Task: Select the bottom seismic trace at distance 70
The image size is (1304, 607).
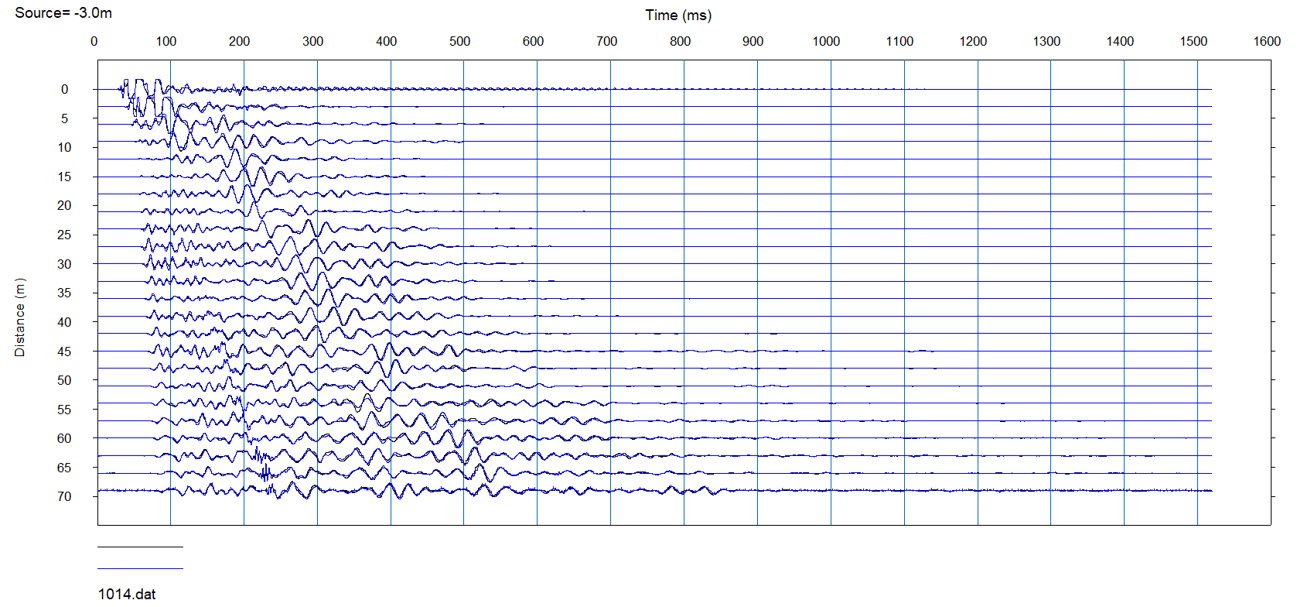Action: (400, 492)
